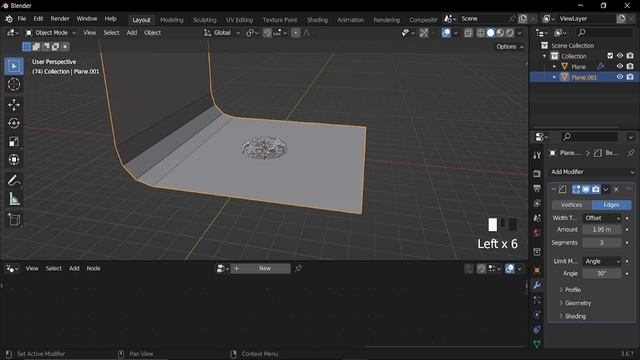Open the Scene properties tab

click(x=537, y=218)
